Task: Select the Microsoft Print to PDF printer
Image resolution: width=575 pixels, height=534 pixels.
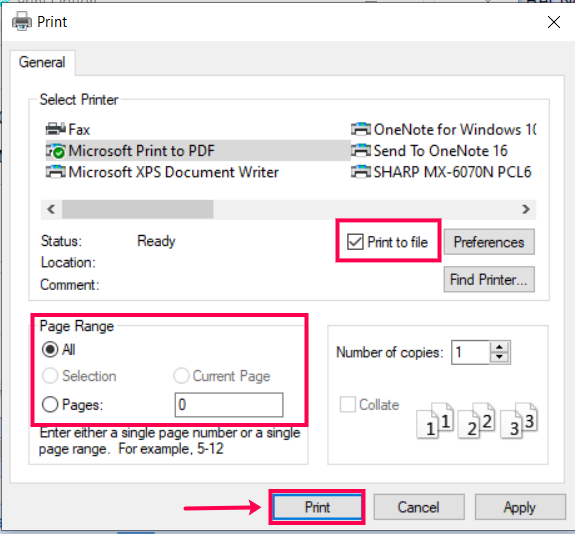Action: [x=198, y=151]
